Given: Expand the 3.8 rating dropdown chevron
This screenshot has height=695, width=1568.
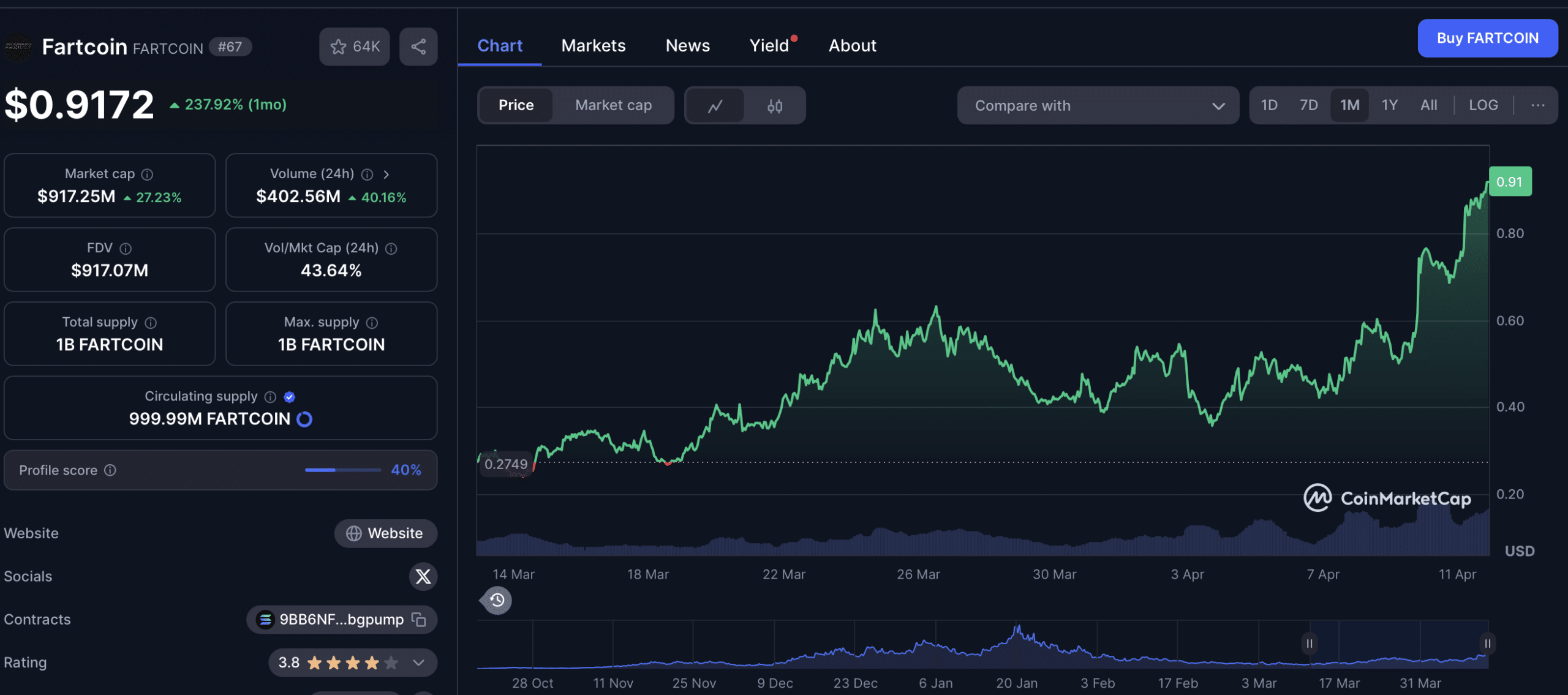Looking at the screenshot, I should (x=419, y=663).
